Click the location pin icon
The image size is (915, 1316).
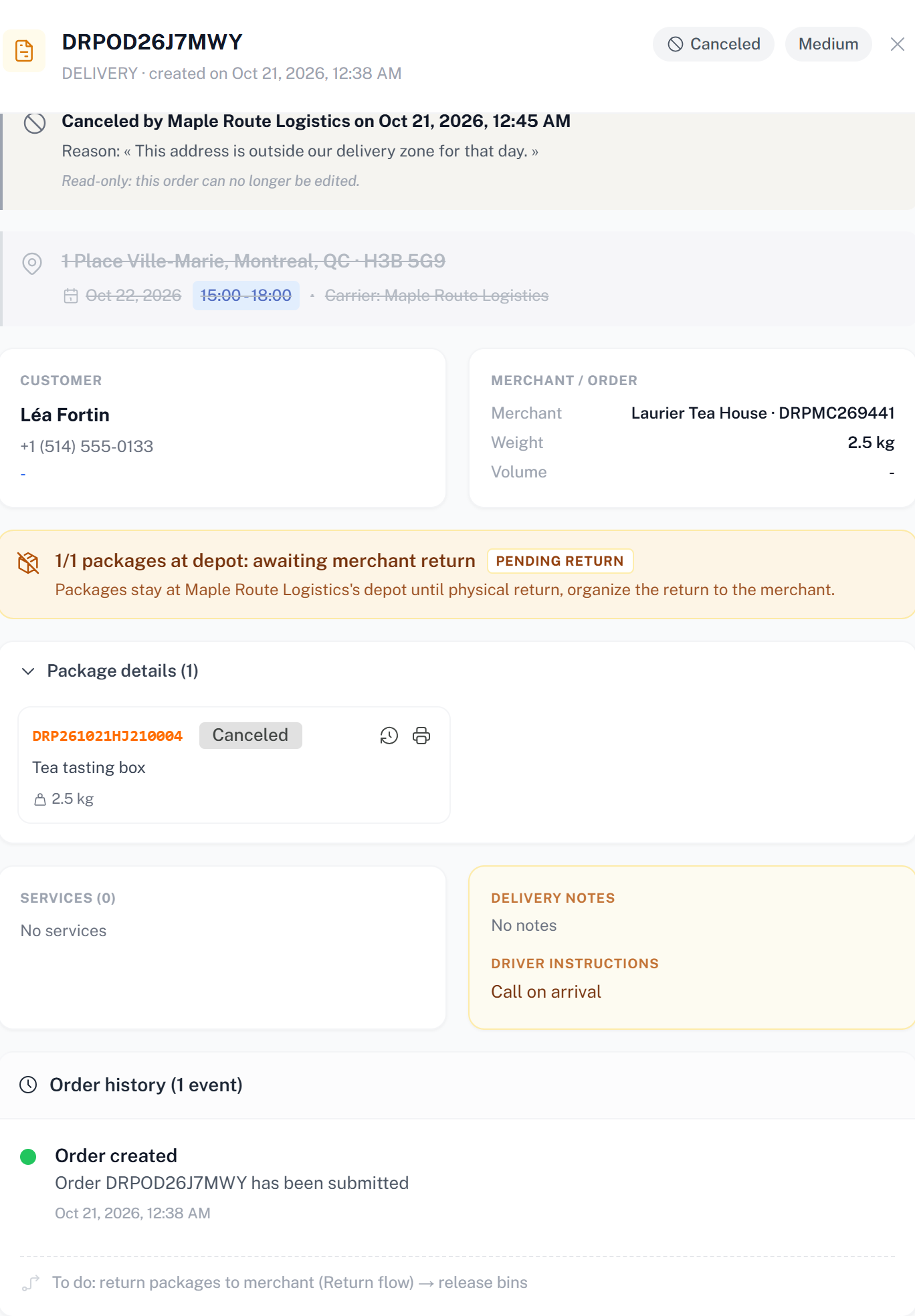coord(32,263)
